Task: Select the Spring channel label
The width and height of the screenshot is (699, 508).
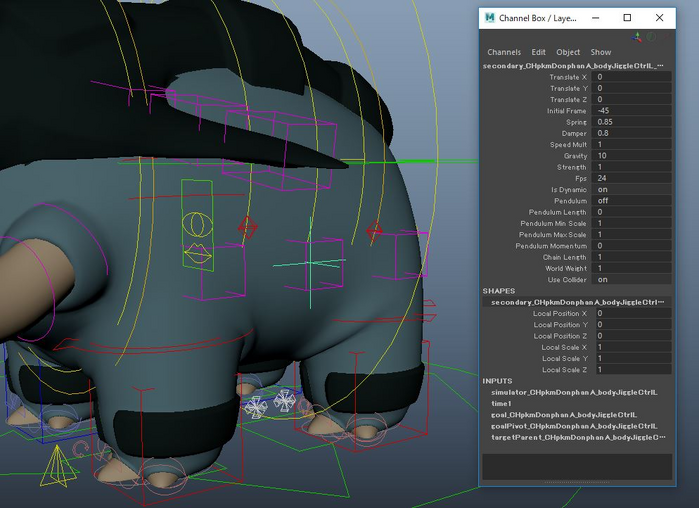Action: [576, 122]
